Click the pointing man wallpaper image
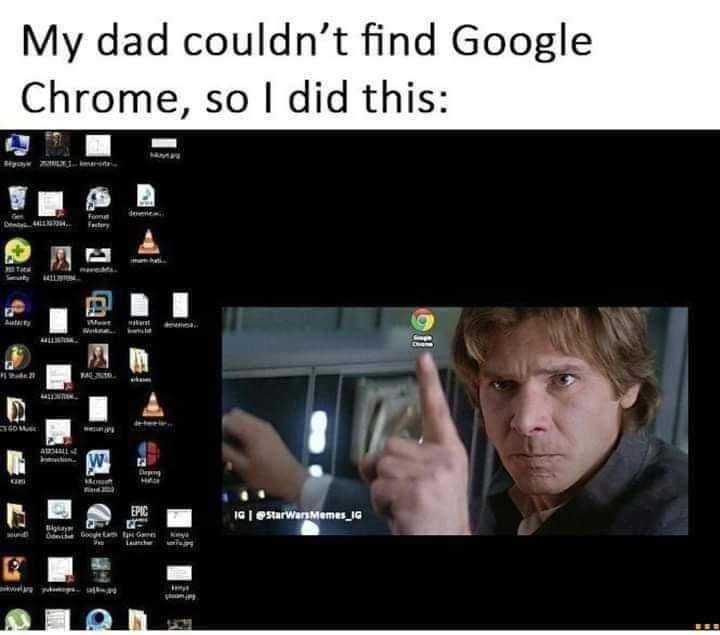 tap(455, 421)
